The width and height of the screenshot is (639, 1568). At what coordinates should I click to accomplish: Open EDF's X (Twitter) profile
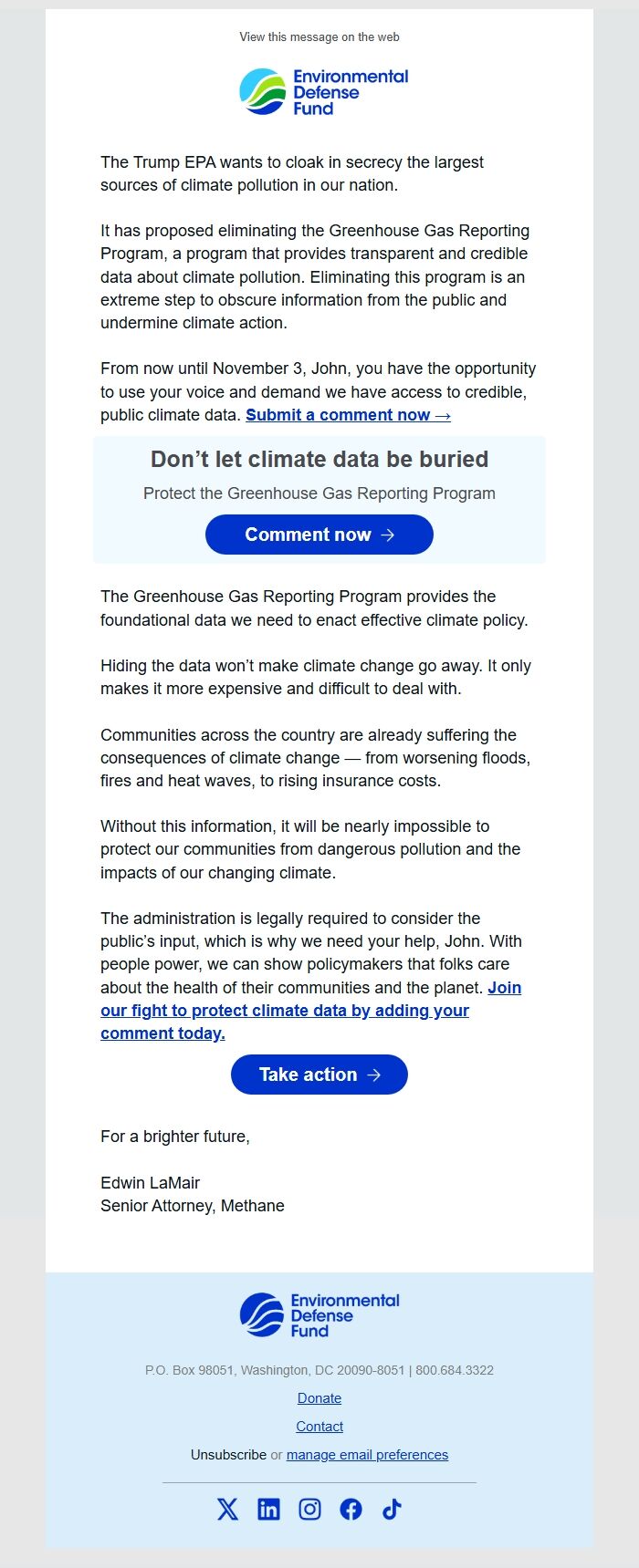pos(226,1509)
